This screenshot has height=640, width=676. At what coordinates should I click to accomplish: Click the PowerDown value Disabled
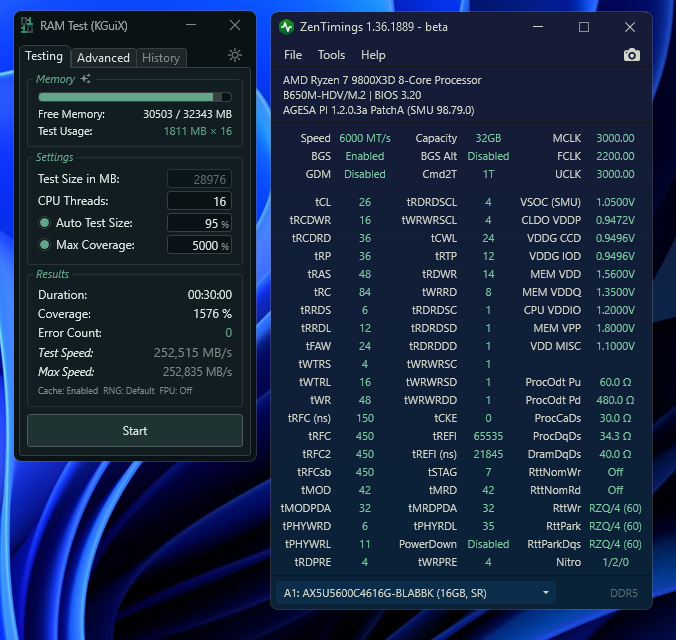click(488, 544)
